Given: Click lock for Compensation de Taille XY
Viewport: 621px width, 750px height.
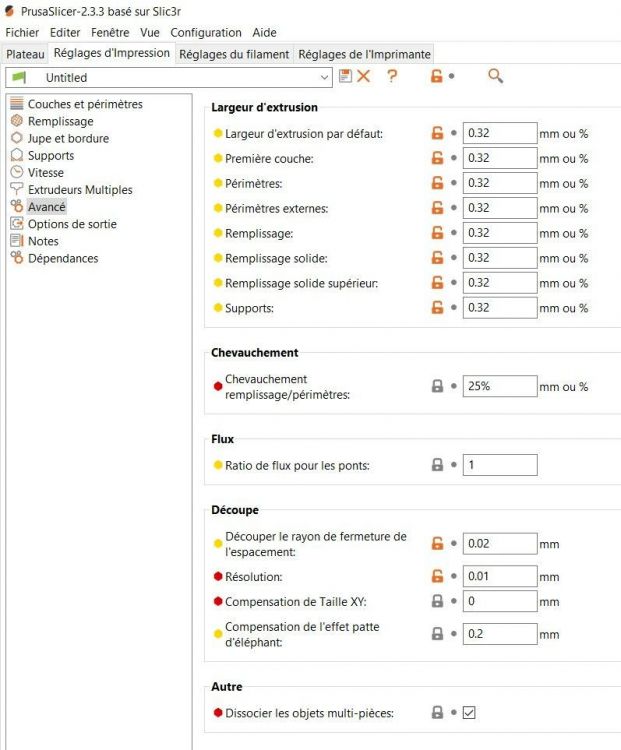Looking at the screenshot, I should coord(437,601).
